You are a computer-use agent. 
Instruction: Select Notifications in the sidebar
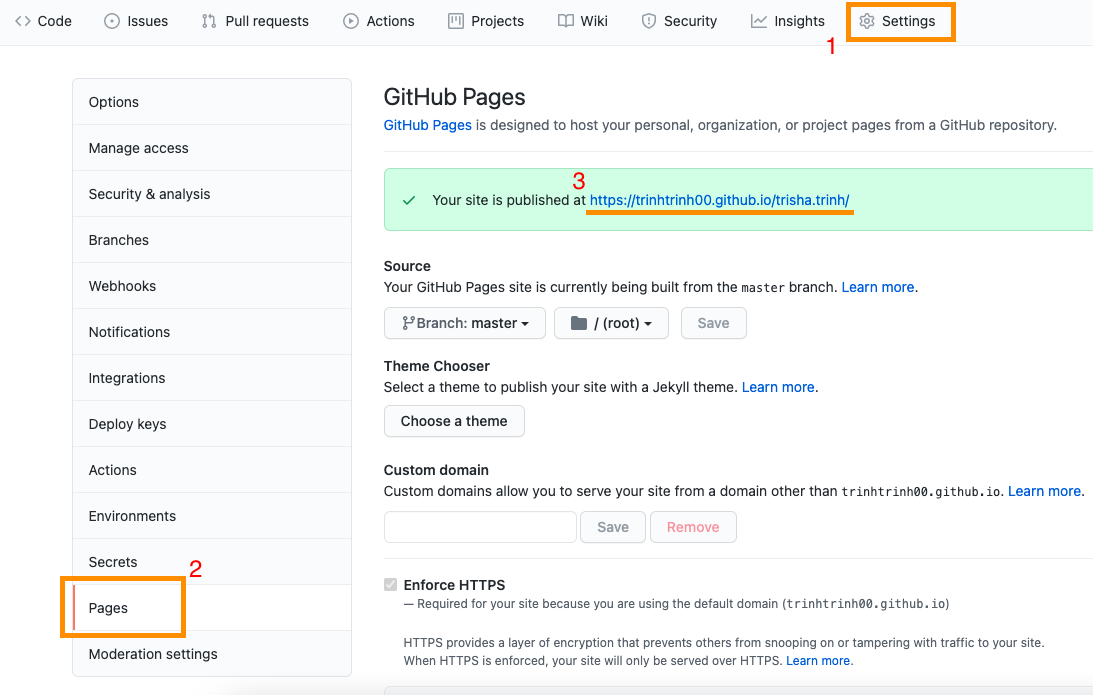212,332
